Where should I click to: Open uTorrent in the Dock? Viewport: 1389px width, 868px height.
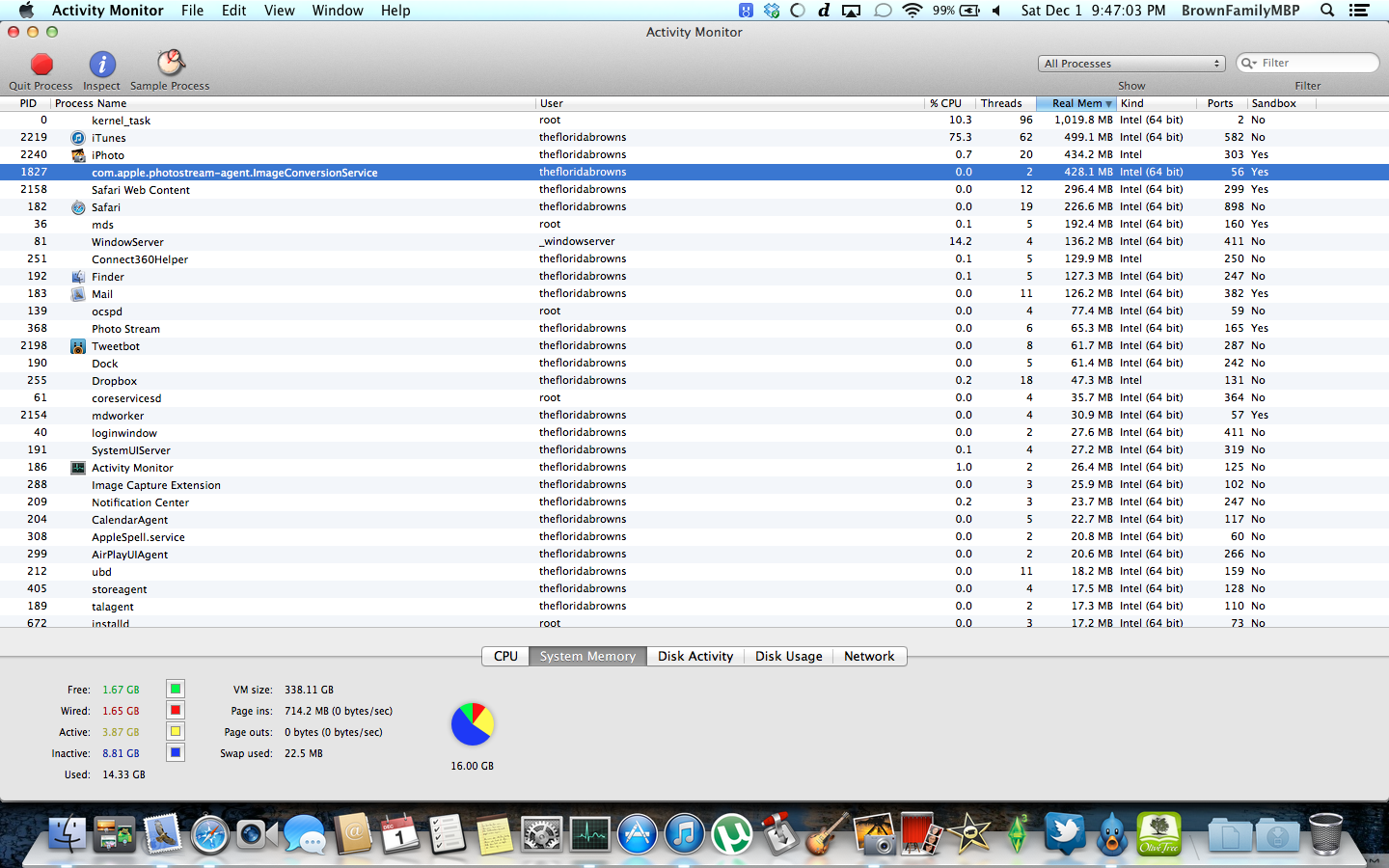pyautogui.click(x=732, y=834)
